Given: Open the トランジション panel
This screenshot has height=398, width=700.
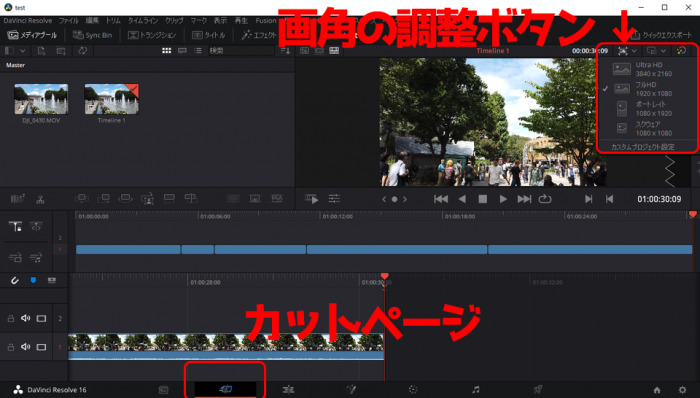Looking at the screenshot, I should pyautogui.click(x=152, y=35).
